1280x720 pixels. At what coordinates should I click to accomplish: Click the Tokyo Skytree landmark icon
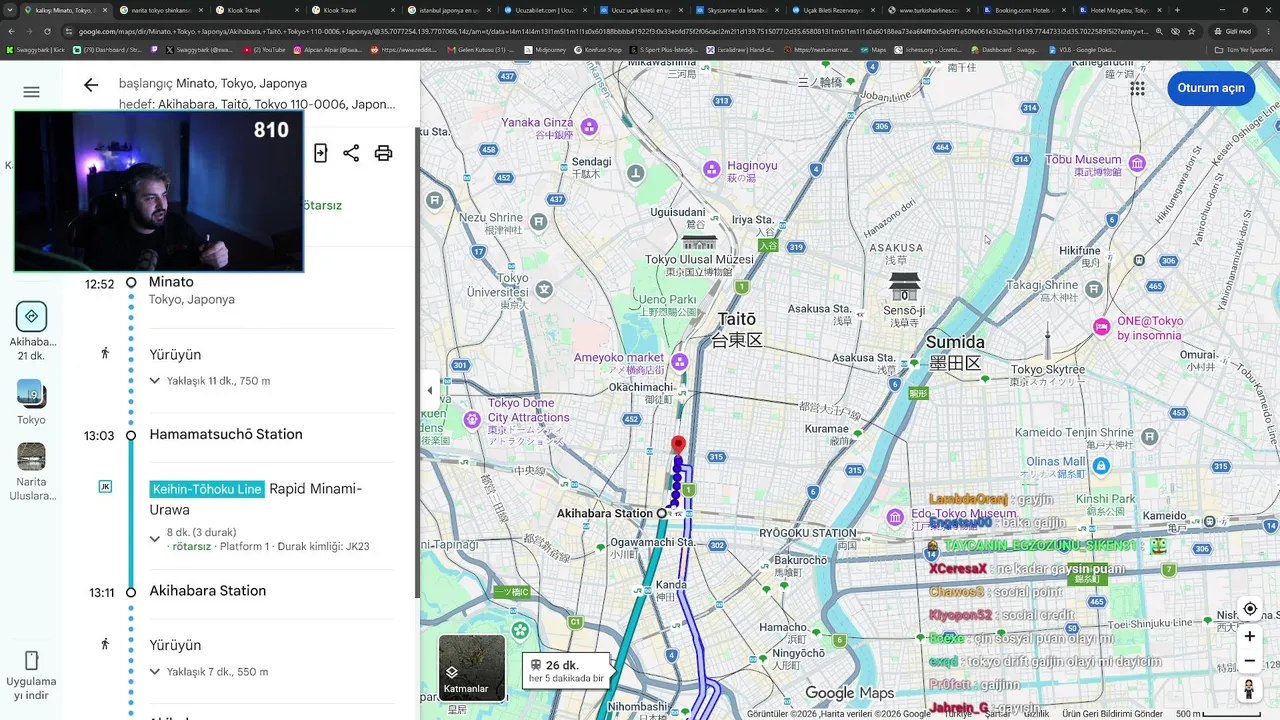1048,340
